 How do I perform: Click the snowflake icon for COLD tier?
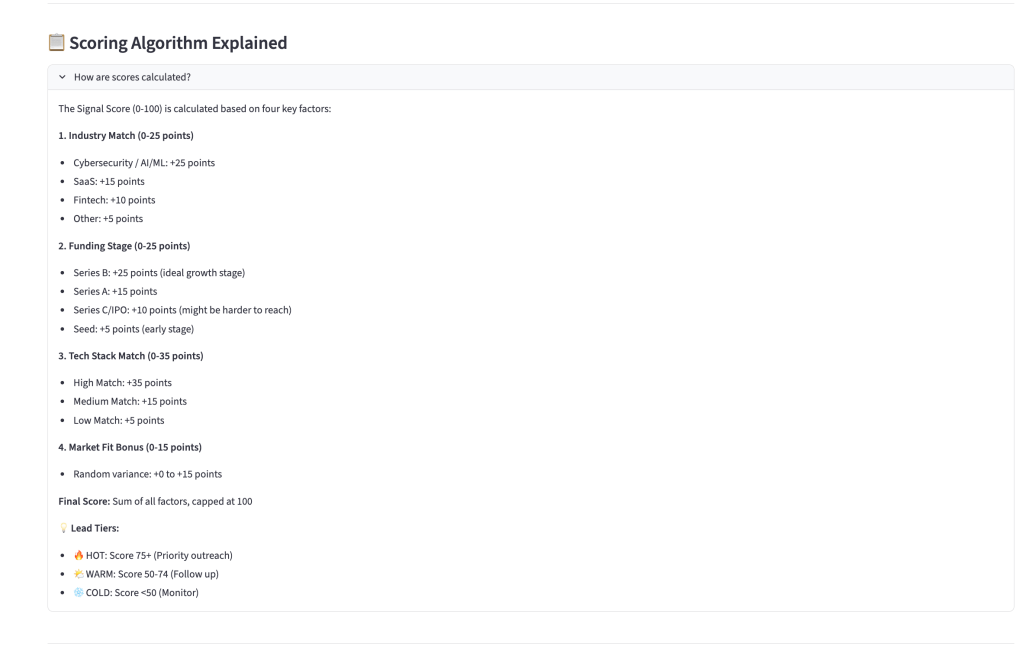[79, 593]
